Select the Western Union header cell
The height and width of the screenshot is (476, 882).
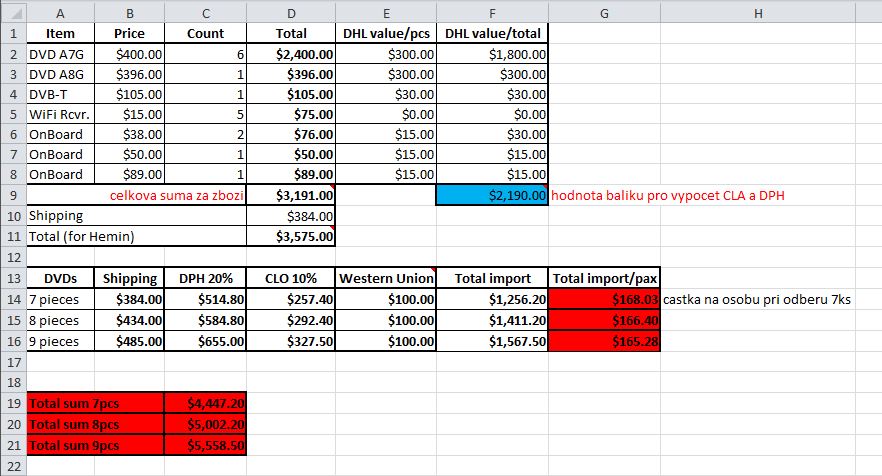[x=386, y=278]
